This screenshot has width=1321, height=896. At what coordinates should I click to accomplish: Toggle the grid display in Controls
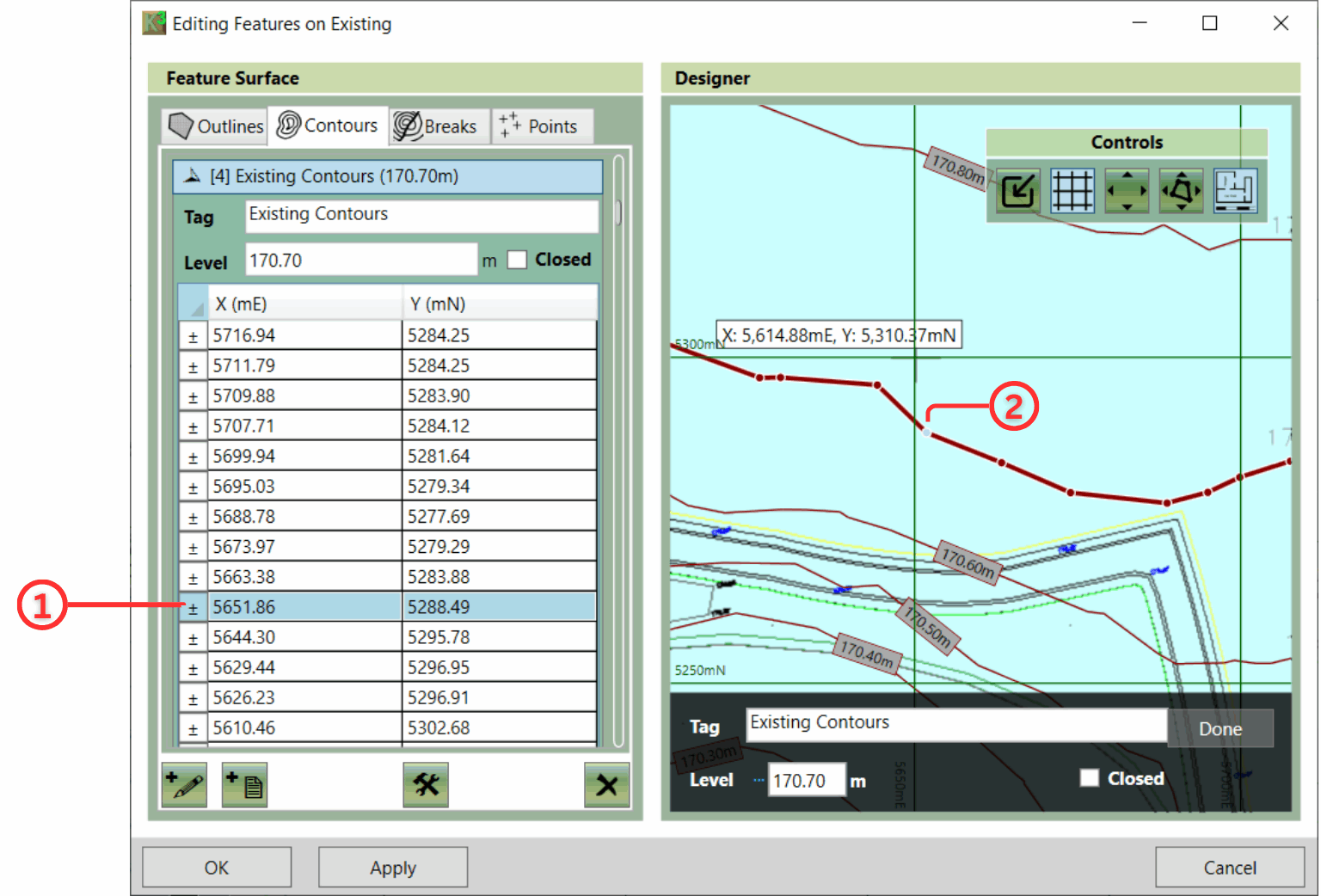(1072, 190)
